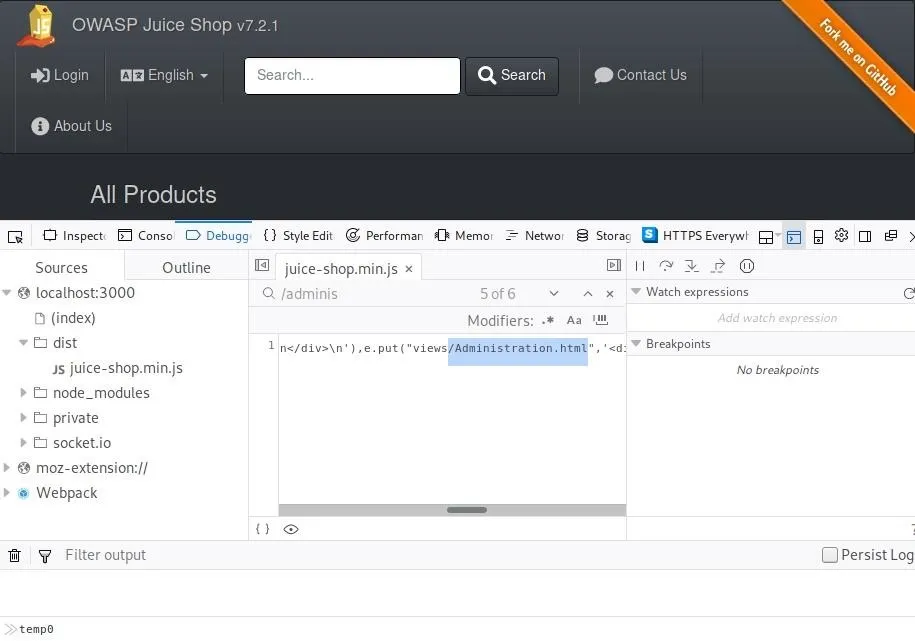Close the juice-shop.min.js editor tab
This screenshot has height=641, width=915.
[409, 269]
